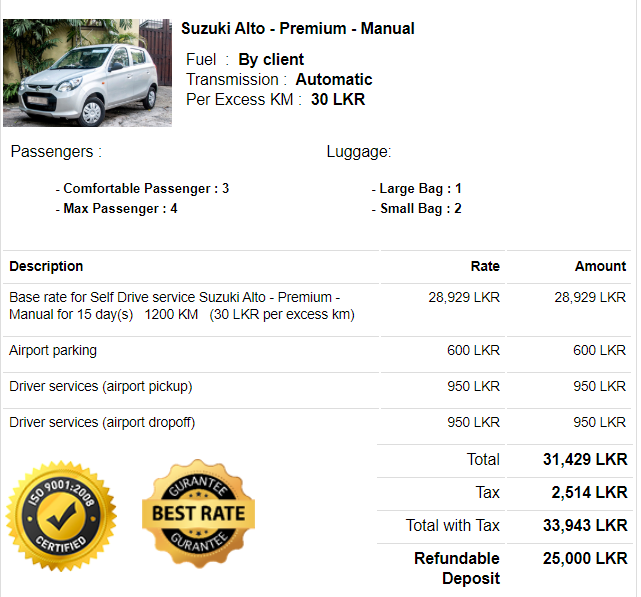Select the Rate column header
Screen dimensions: 641x597
click(485, 266)
